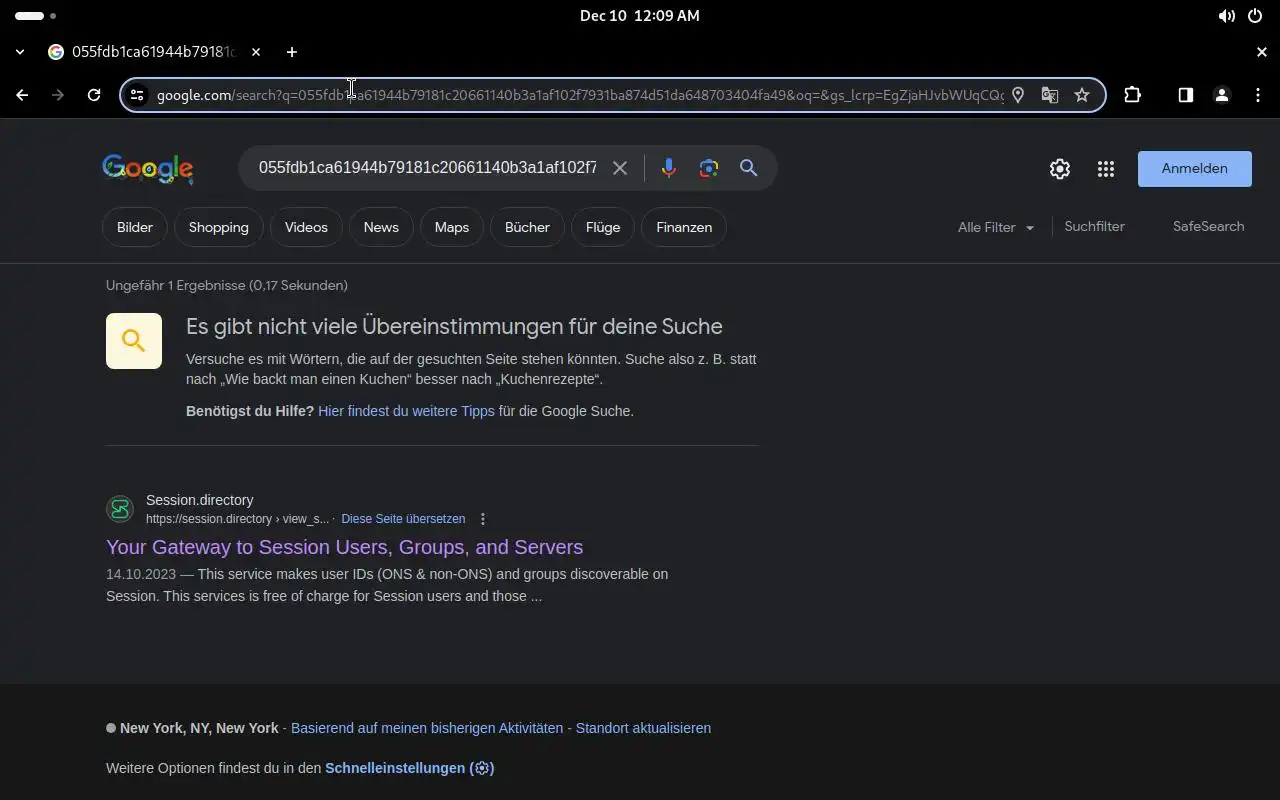Open the system volume indicator

[1226, 16]
